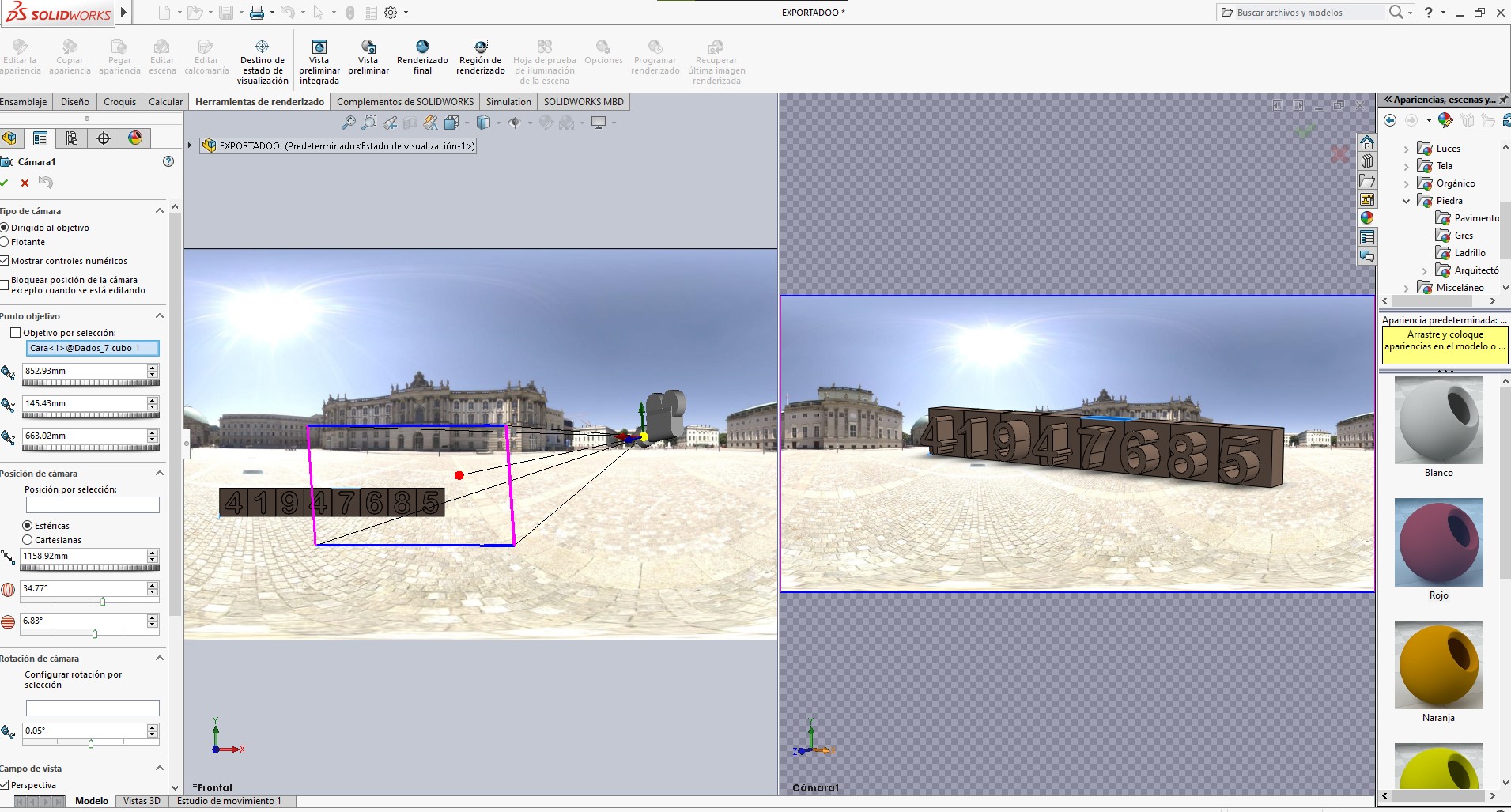1511x812 pixels.
Task: Pick Blanco appearance thumbnail
Action: (1439, 420)
